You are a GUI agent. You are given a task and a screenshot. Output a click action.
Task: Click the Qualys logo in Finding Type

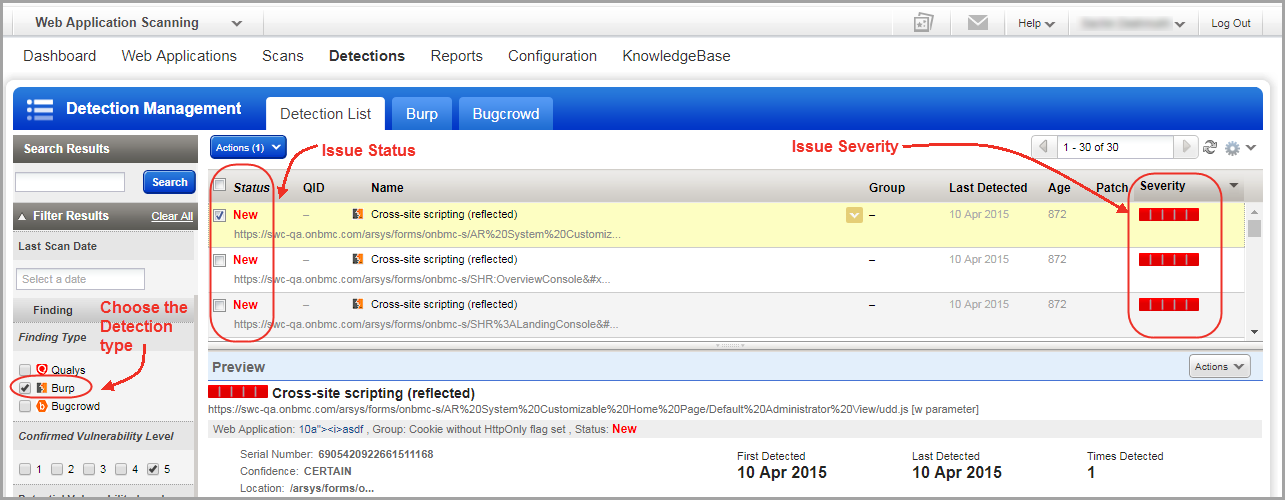tap(42, 370)
